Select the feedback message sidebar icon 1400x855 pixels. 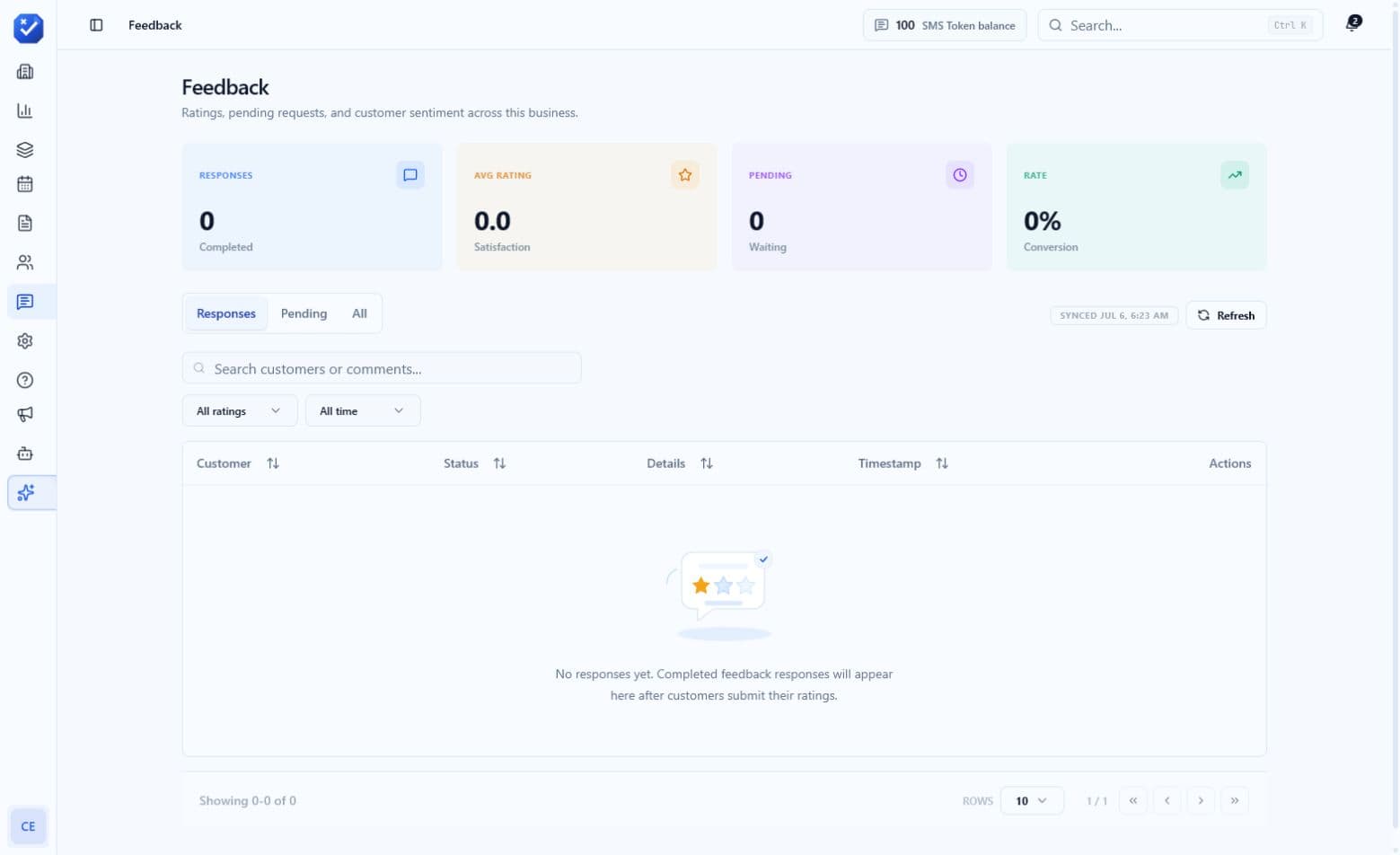25,302
